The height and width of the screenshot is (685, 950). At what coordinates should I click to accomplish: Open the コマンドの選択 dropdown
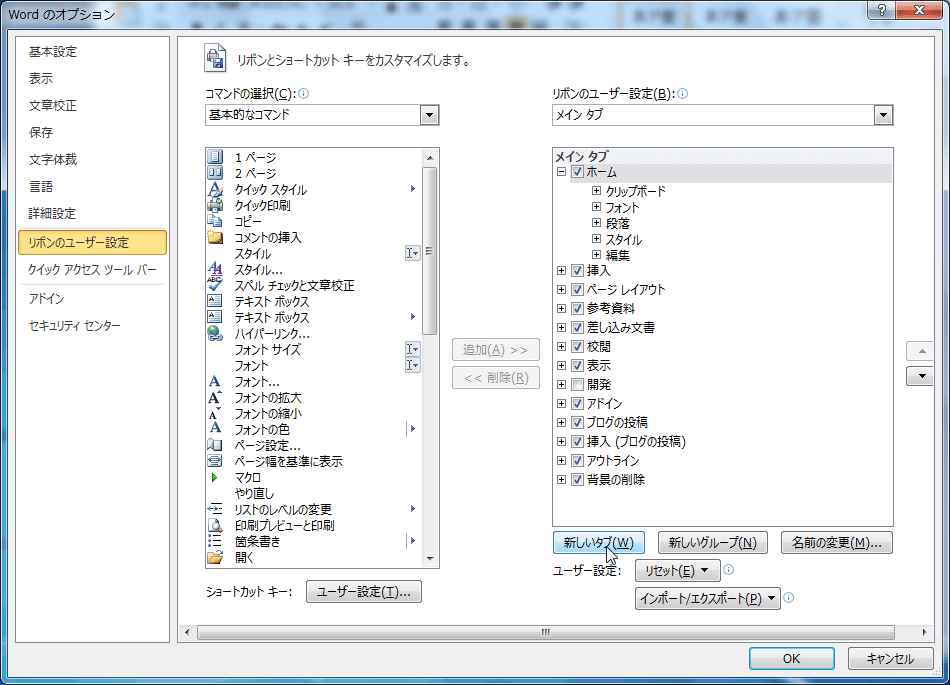pyautogui.click(x=430, y=114)
